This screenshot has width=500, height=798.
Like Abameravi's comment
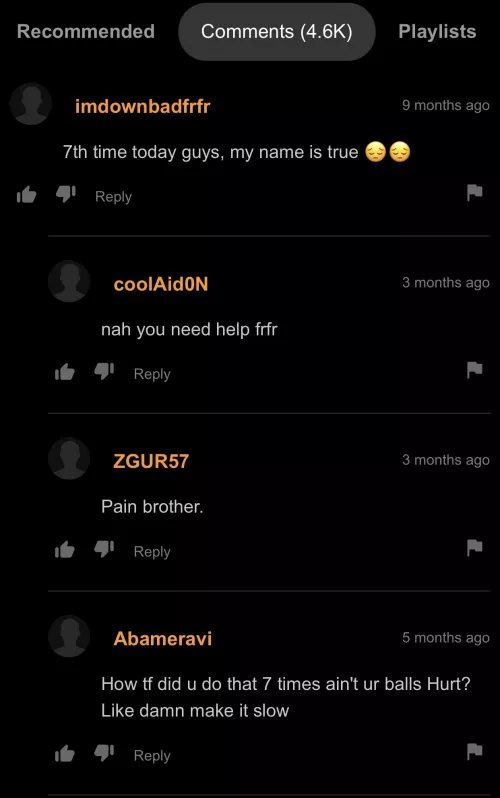(x=65, y=754)
